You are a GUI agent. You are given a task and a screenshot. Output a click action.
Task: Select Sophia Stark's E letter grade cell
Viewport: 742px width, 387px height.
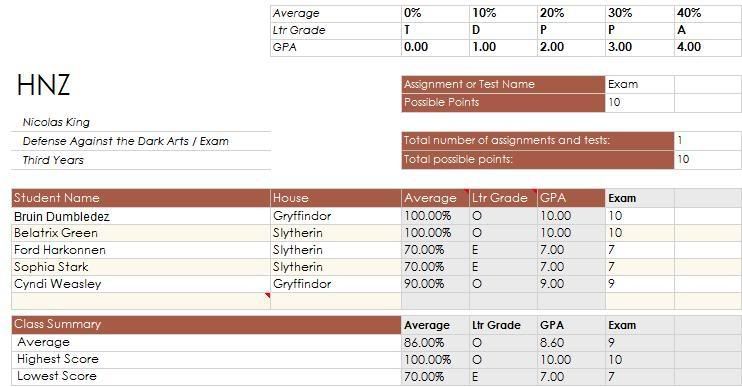coord(504,267)
